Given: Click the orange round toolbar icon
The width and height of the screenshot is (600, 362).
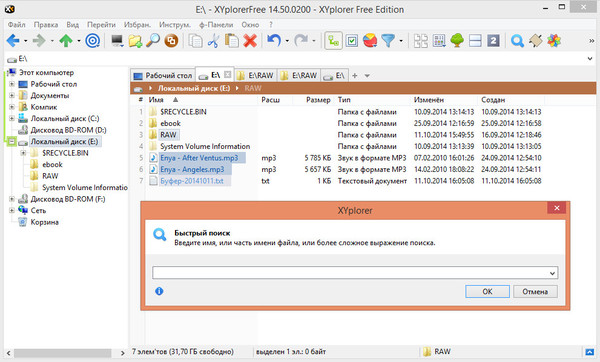Looking at the screenshot, I should point(171,40).
